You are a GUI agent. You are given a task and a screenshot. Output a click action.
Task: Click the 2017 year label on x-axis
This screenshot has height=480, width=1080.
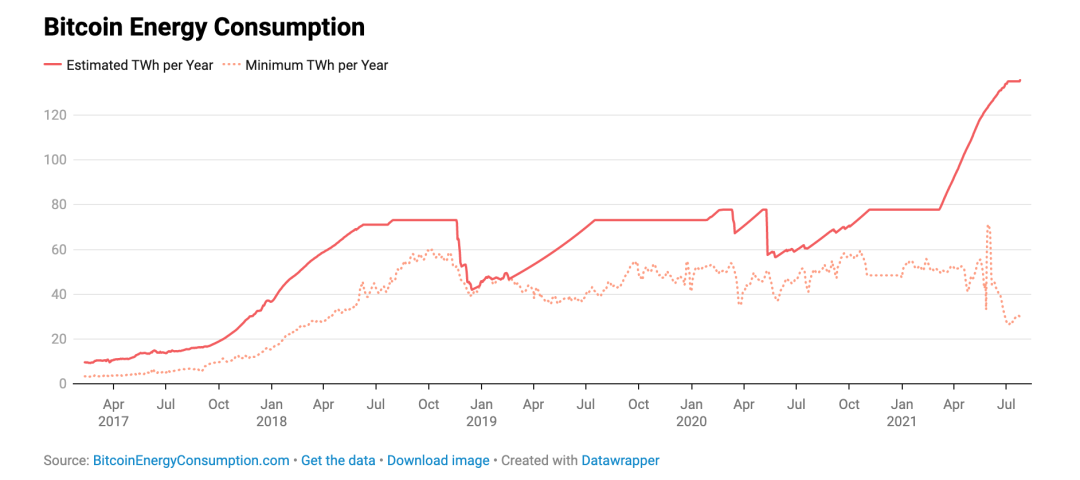click(x=114, y=421)
